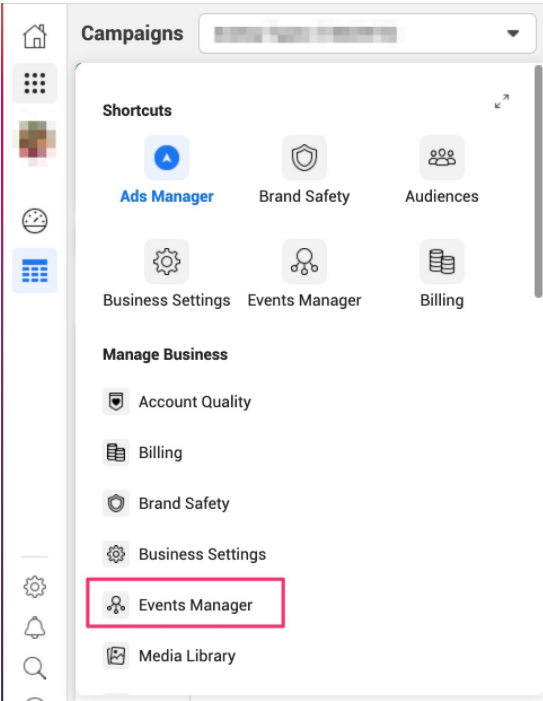Open Account Overview gauge icon
Image resolution: width=543 pixels, height=701 pixels.
pyautogui.click(x=35, y=221)
